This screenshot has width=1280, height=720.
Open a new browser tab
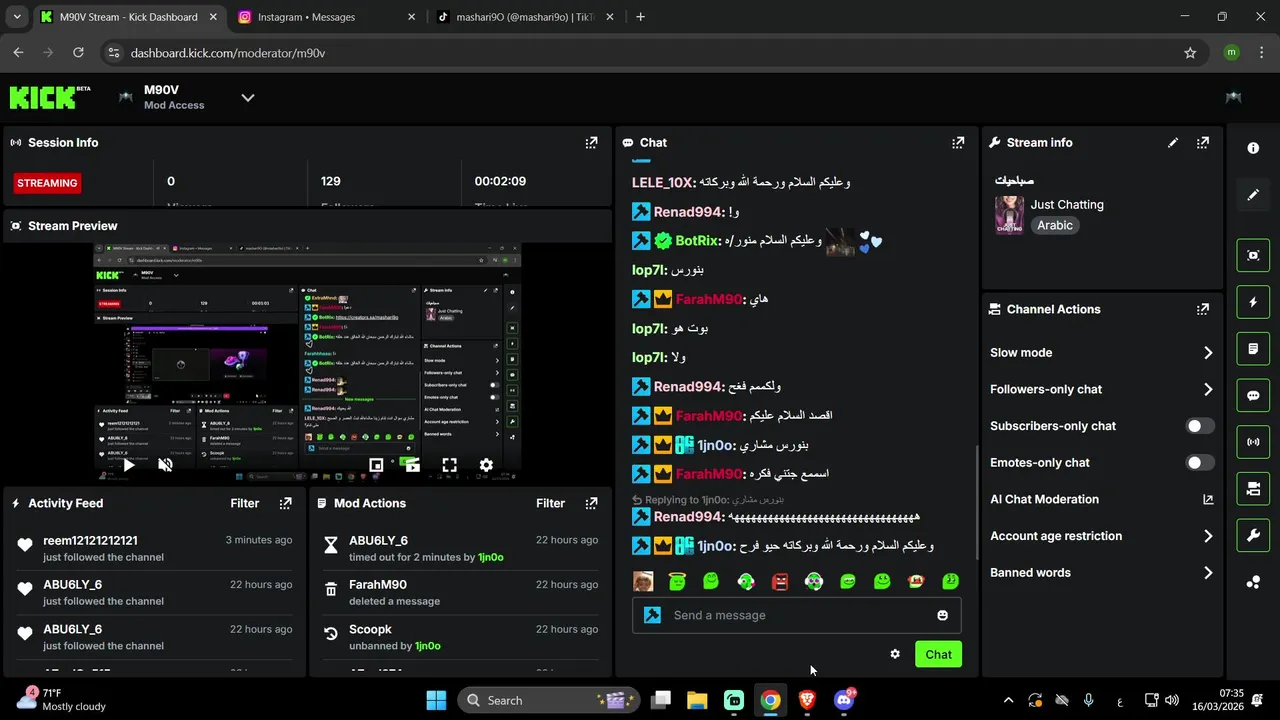[x=640, y=17]
